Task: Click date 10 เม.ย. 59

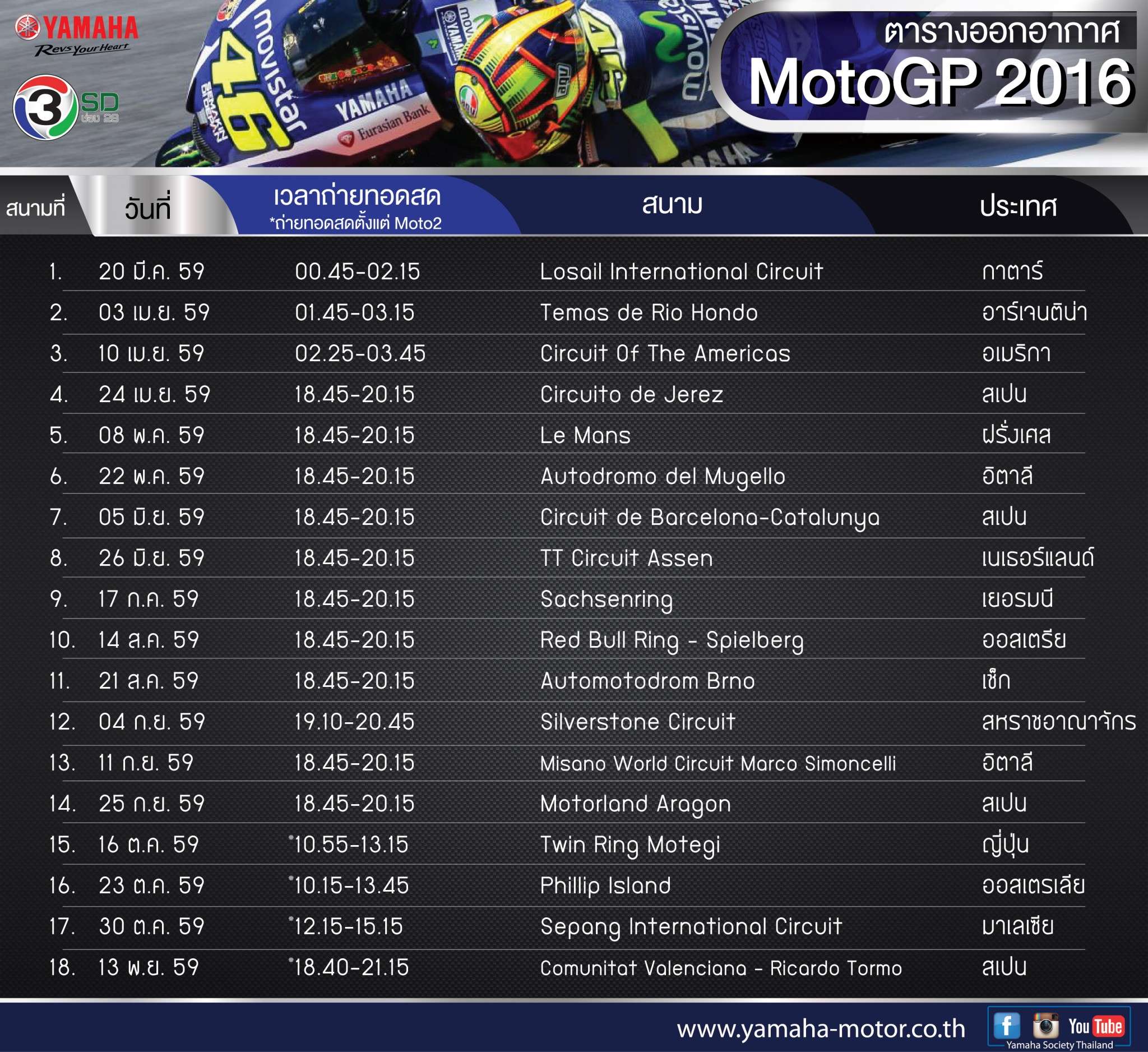Action: [x=151, y=354]
